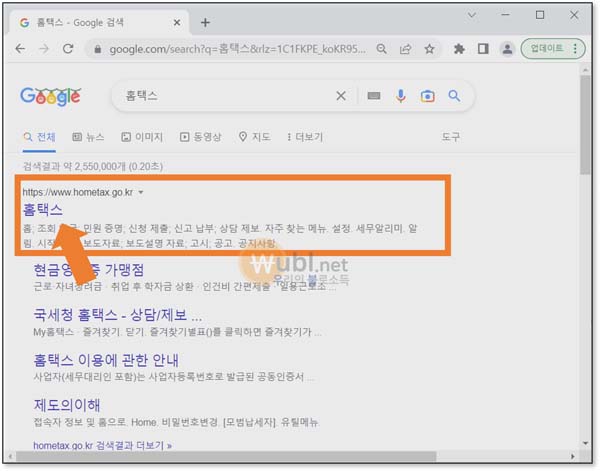This screenshot has width=600, height=471.
Task: Minimize the Chrome window
Action: tap(506, 15)
